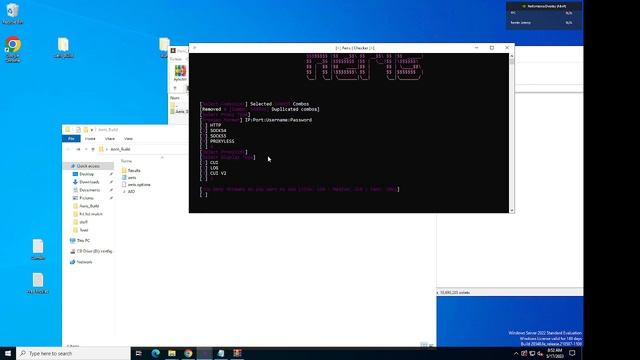
Task: Open the stuff folder in navigation pane
Action: point(83,222)
